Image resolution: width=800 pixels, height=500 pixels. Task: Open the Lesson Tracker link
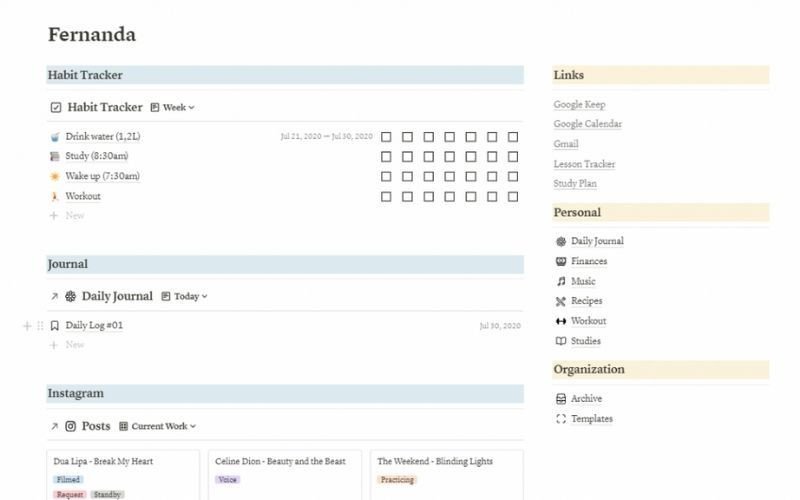point(584,164)
